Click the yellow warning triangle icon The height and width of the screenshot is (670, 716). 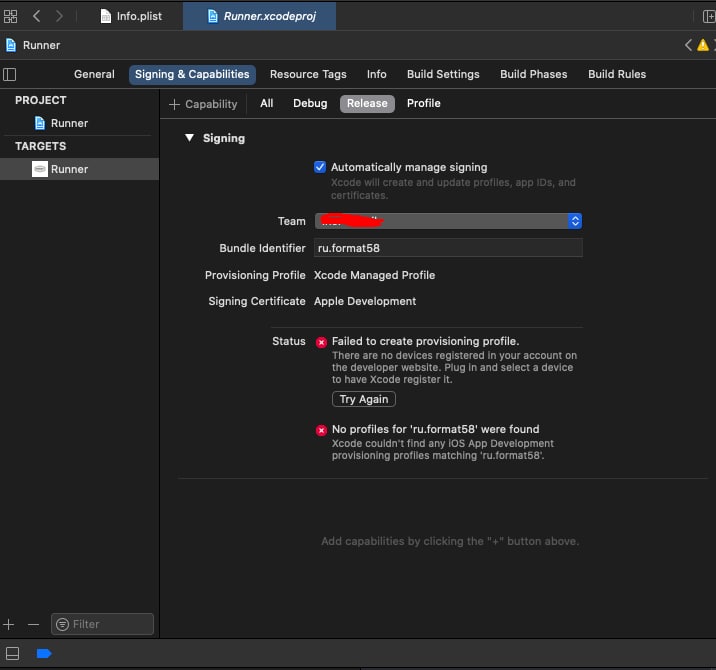tap(703, 45)
